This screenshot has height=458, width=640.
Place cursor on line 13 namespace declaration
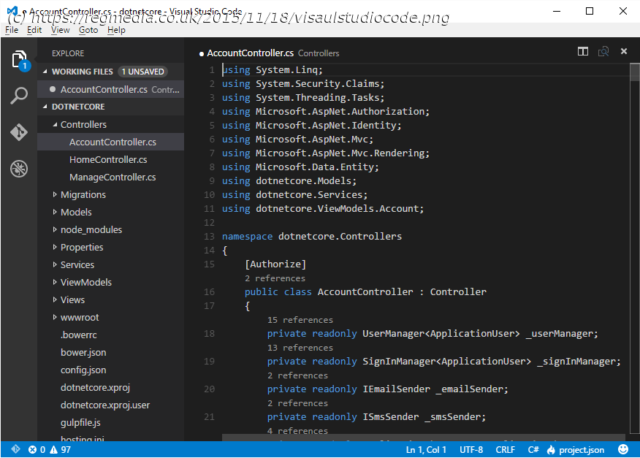tap(312, 236)
